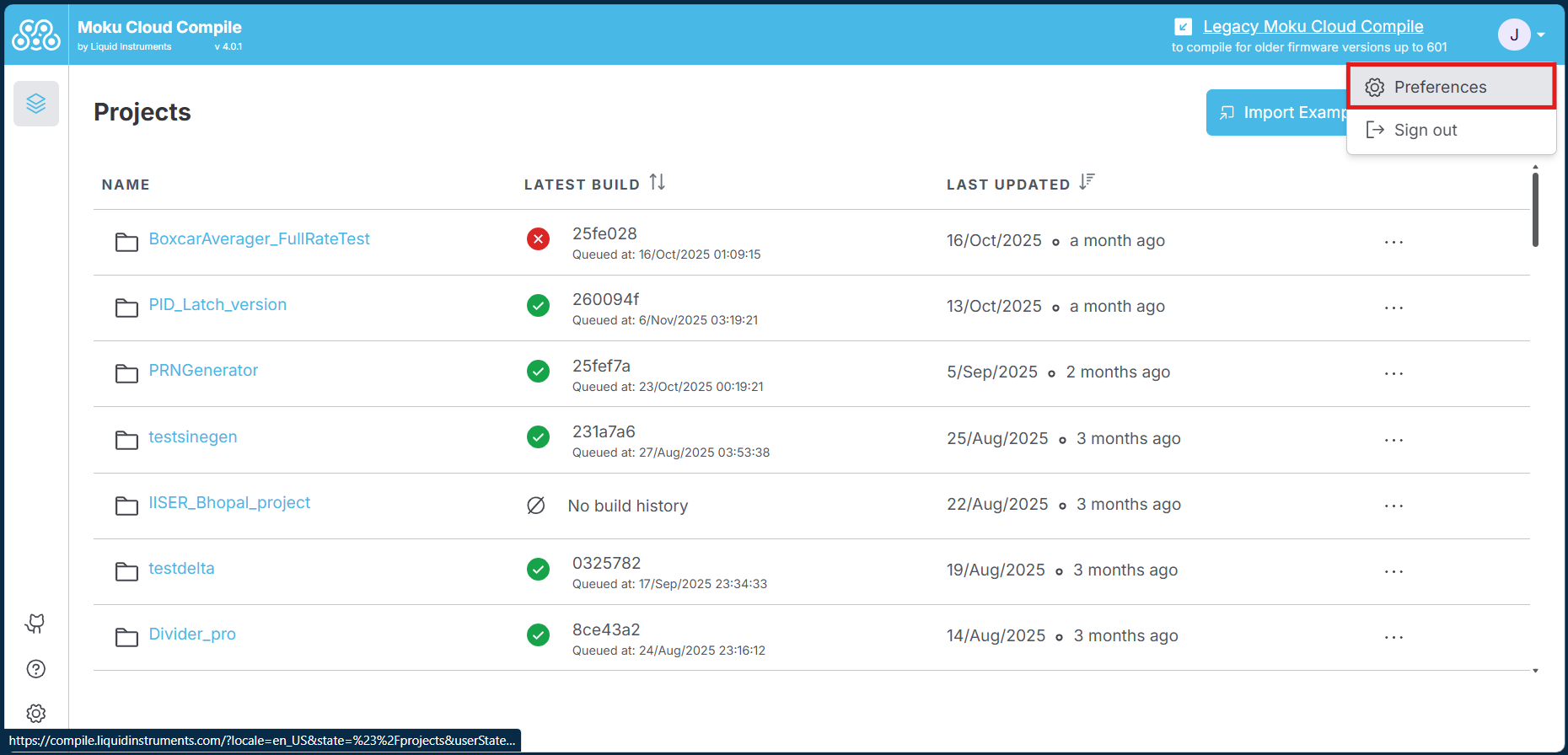Open the Legacy Moku Cloud Compile link
1568x755 pixels.
tap(1313, 27)
